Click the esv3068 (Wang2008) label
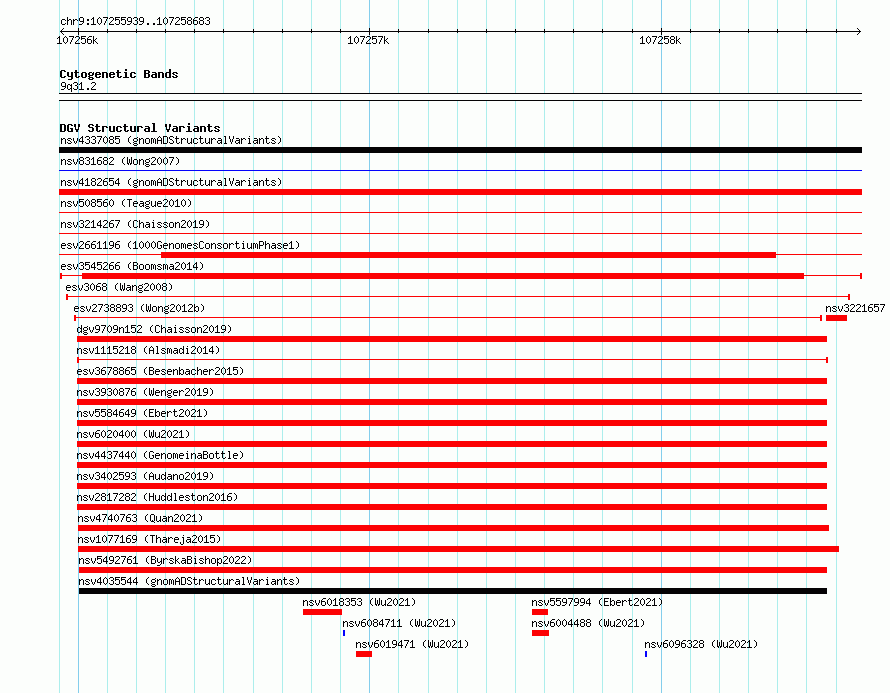 click(119, 287)
